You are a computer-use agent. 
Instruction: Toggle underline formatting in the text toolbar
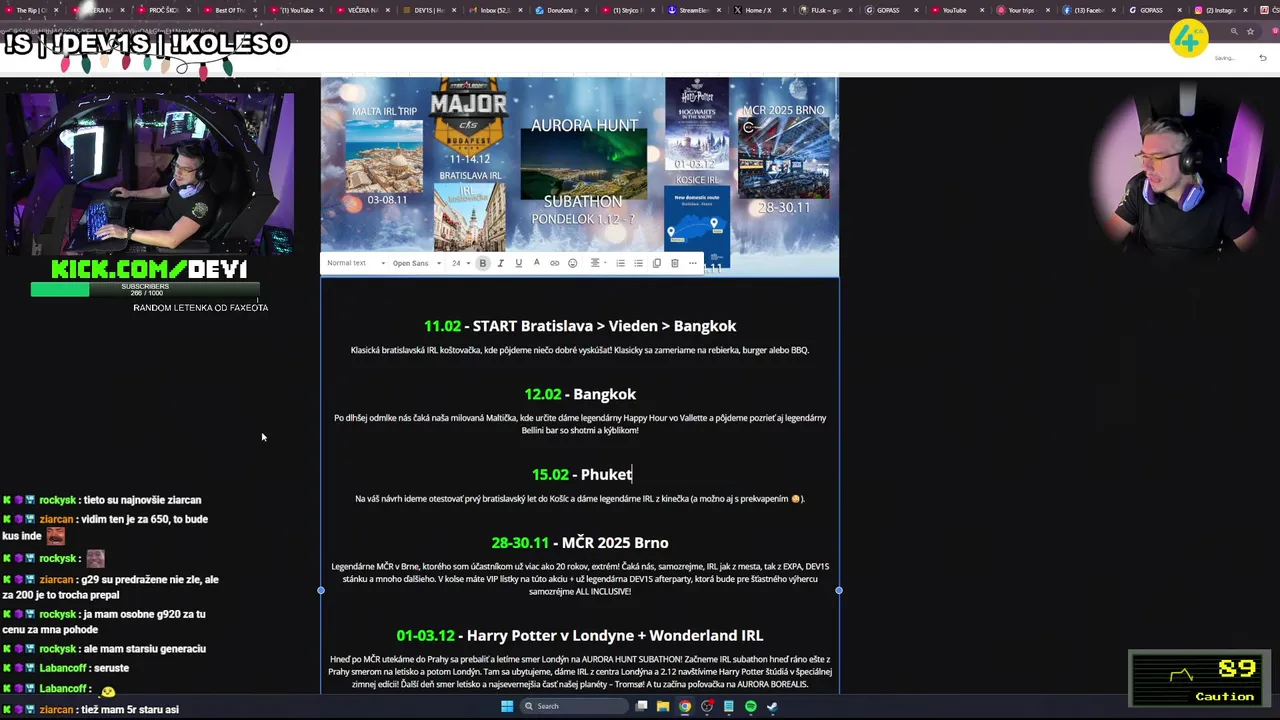(518, 263)
